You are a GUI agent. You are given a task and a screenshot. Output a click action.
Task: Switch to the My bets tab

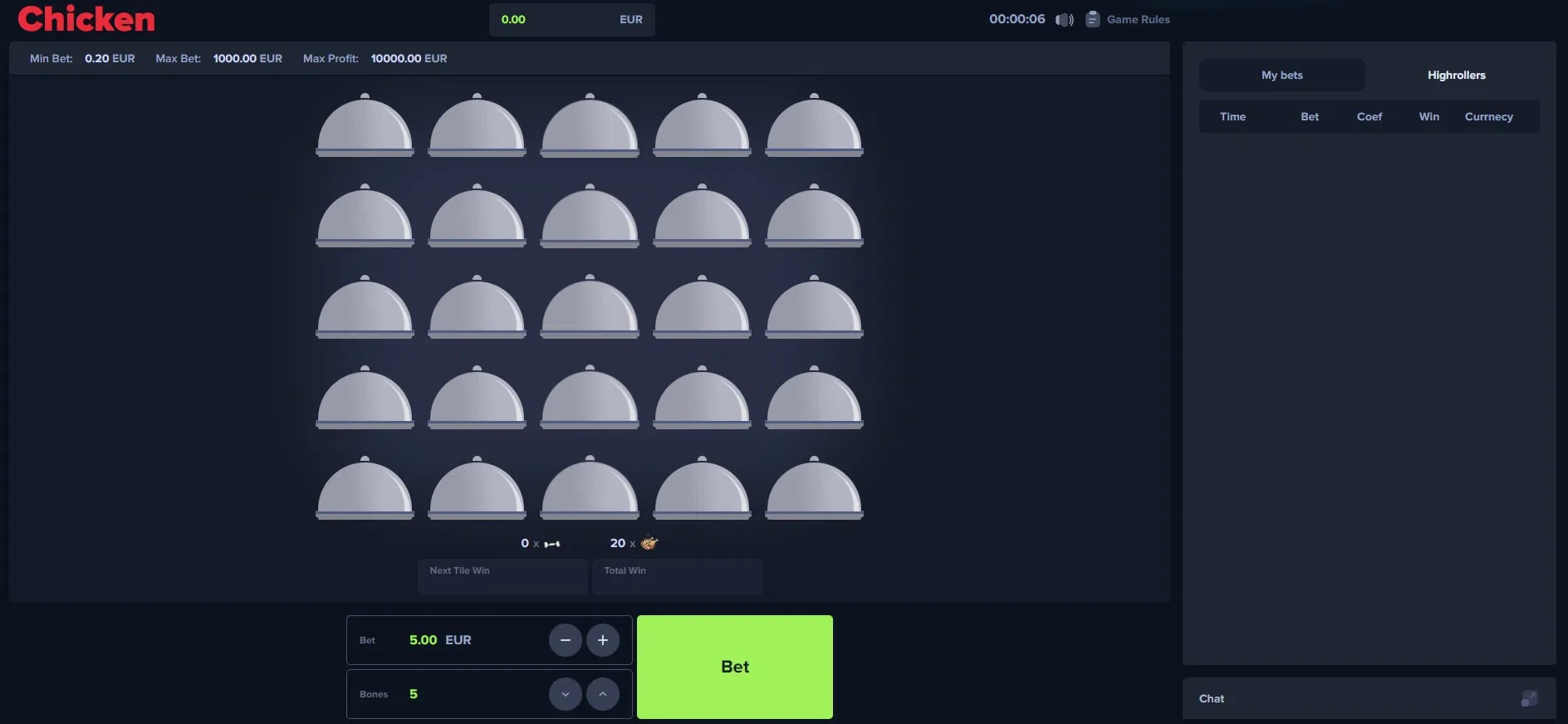coord(1281,75)
